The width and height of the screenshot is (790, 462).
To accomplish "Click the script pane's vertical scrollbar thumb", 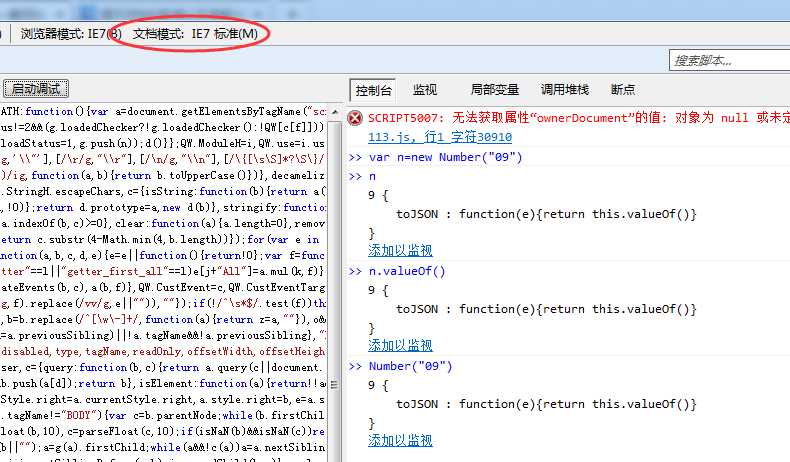I will point(334,384).
